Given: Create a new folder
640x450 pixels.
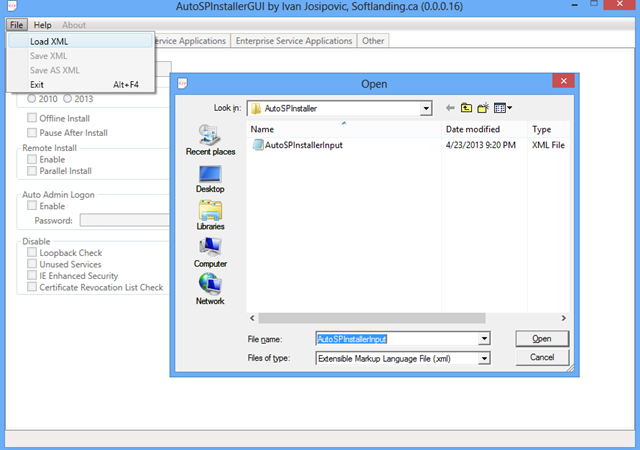Looking at the screenshot, I should coord(483,108).
